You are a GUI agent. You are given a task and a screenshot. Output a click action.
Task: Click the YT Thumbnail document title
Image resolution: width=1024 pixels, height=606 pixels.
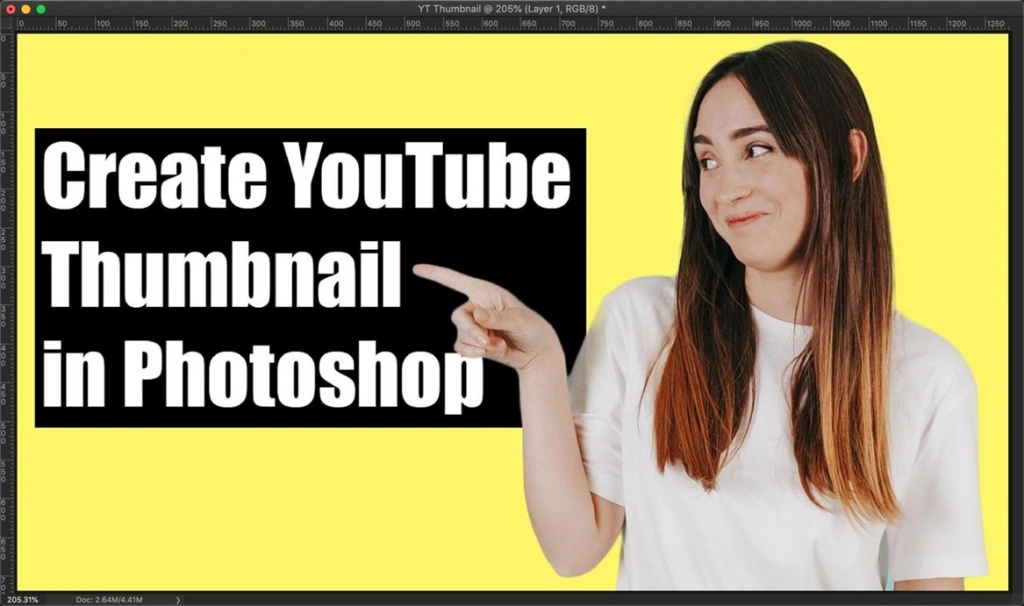[x=511, y=8]
